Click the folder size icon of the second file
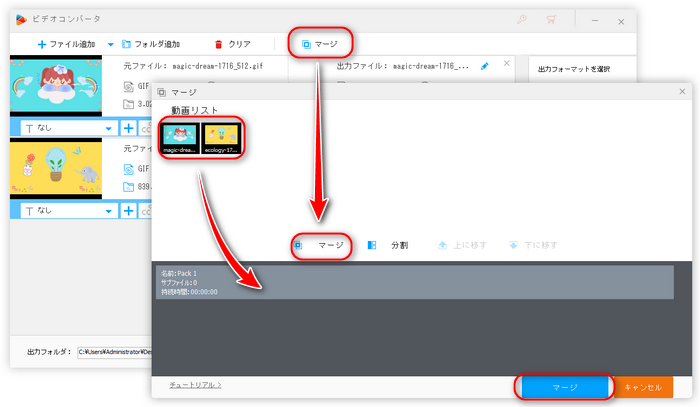Screen dimensions: 700x407 (x=128, y=187)
